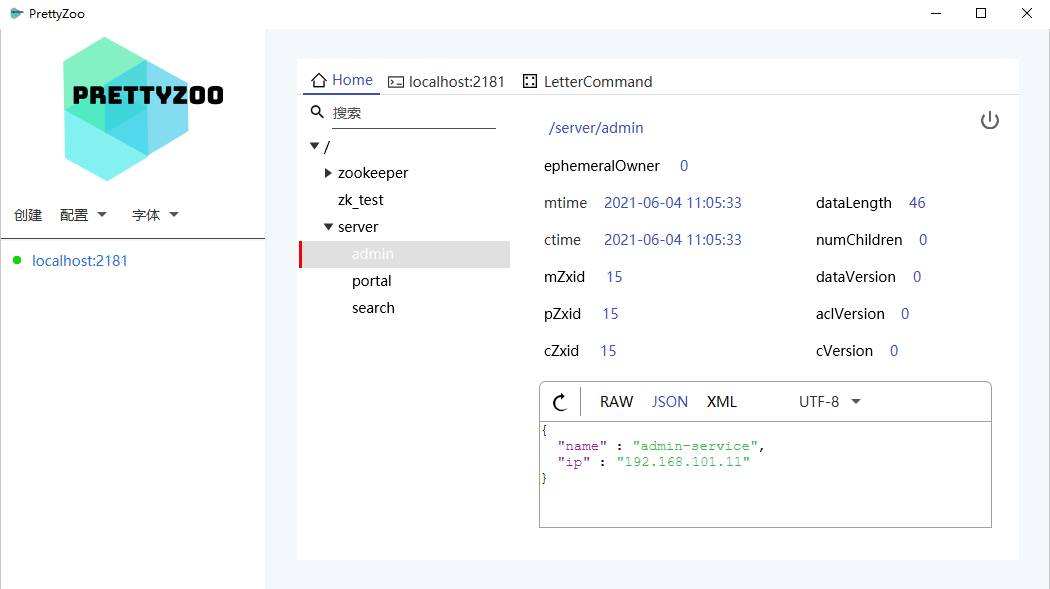Click the 搜索 search input field
This screenshot has height=589, width=1050.
click(412, 114)
